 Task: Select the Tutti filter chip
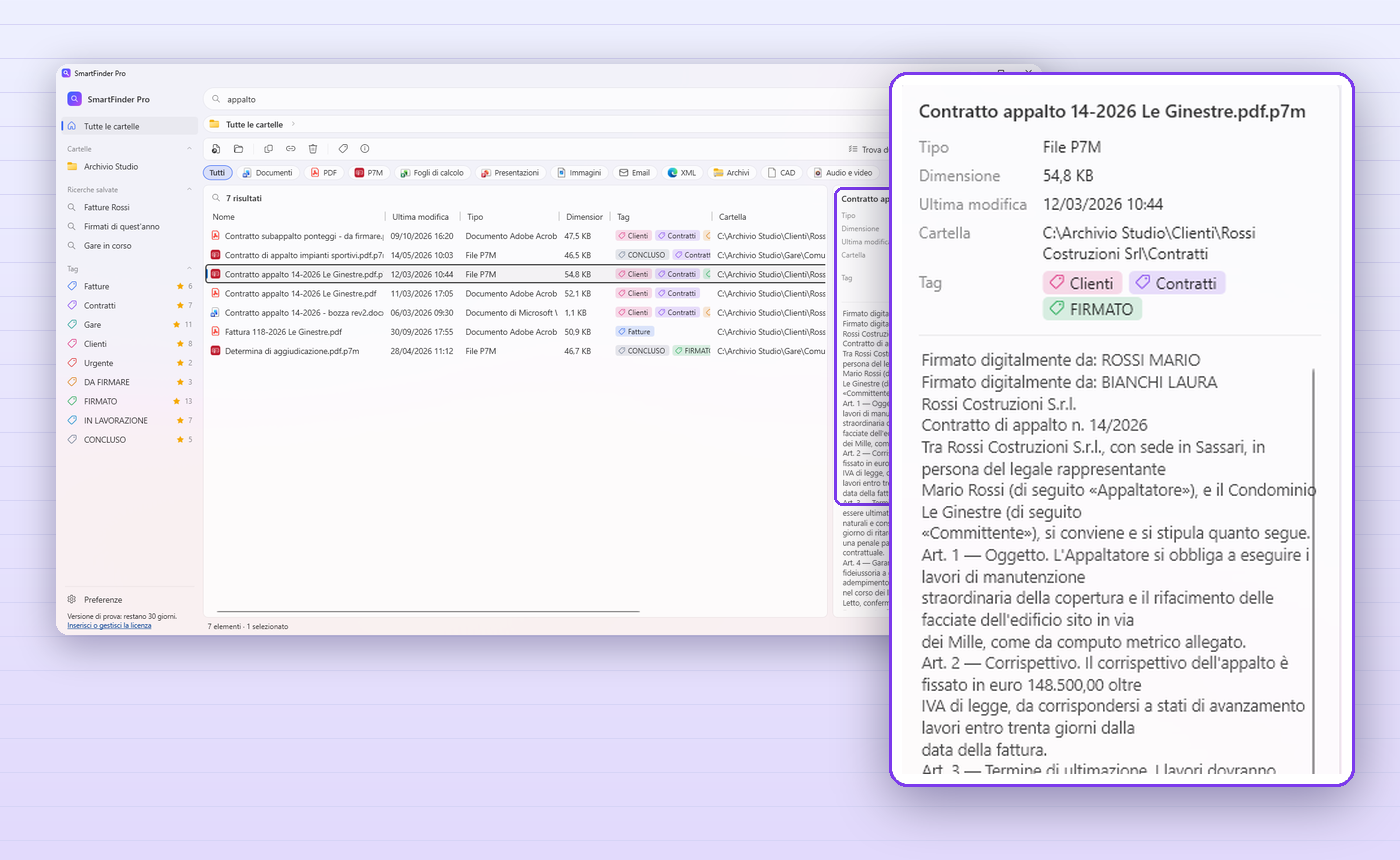[217, 172]
